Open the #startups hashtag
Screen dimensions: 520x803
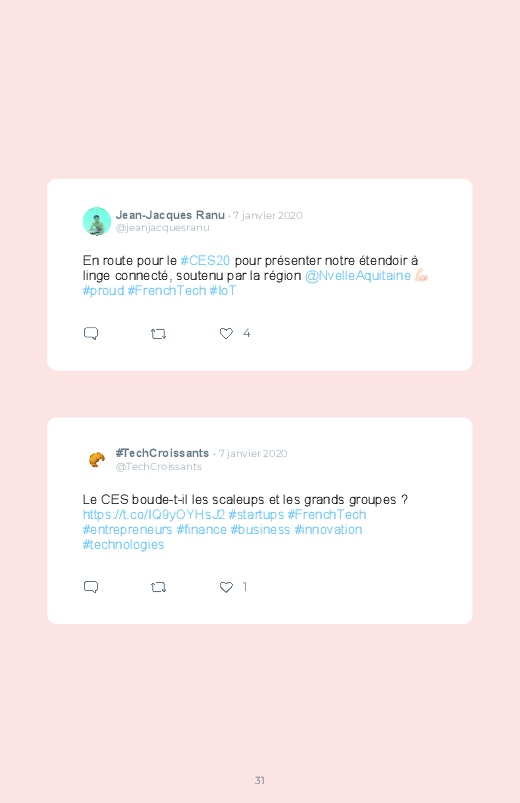pos(256,515)
